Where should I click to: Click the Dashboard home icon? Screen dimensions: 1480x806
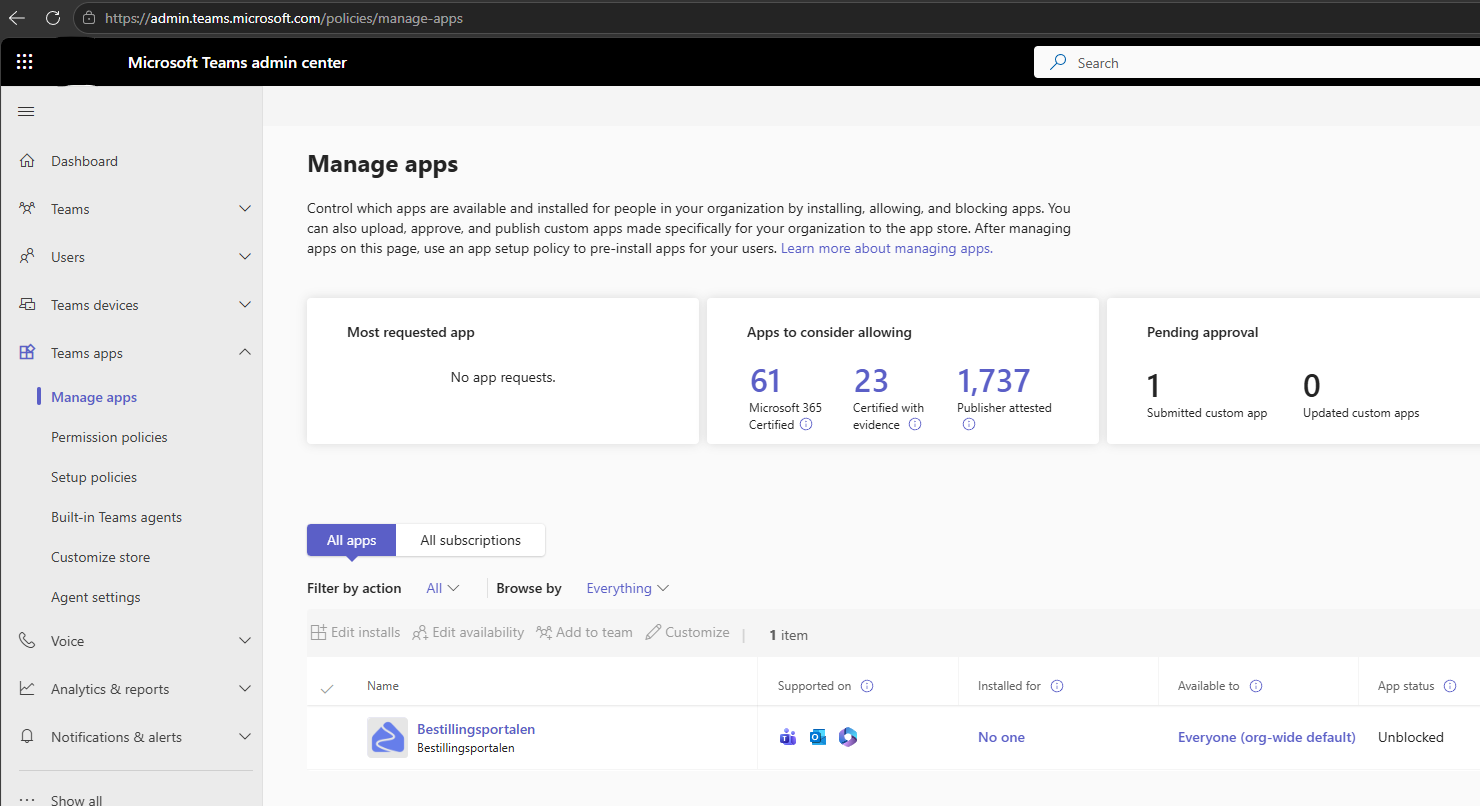pos(27,161)
